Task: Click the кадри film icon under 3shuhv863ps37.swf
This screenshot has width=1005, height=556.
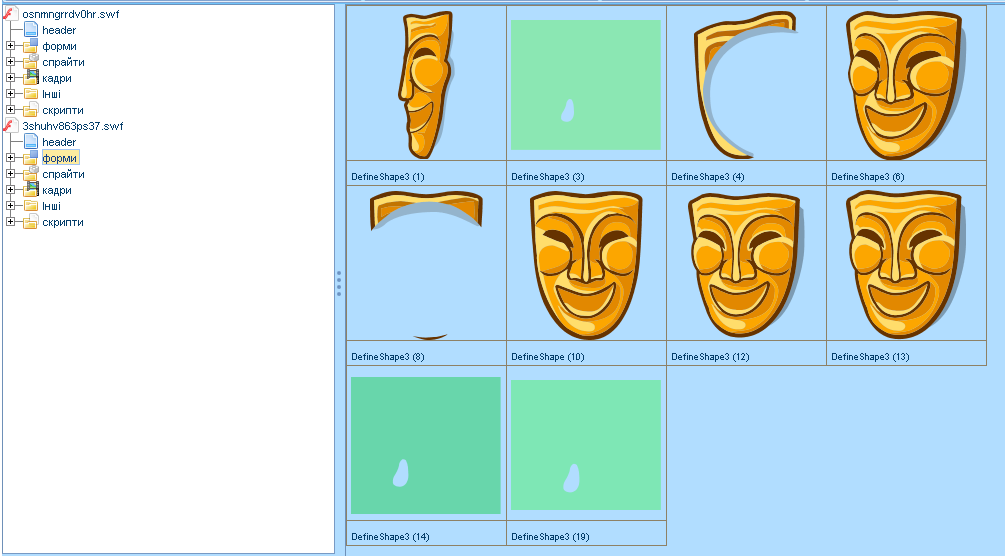Action: [x=31, y=190]
